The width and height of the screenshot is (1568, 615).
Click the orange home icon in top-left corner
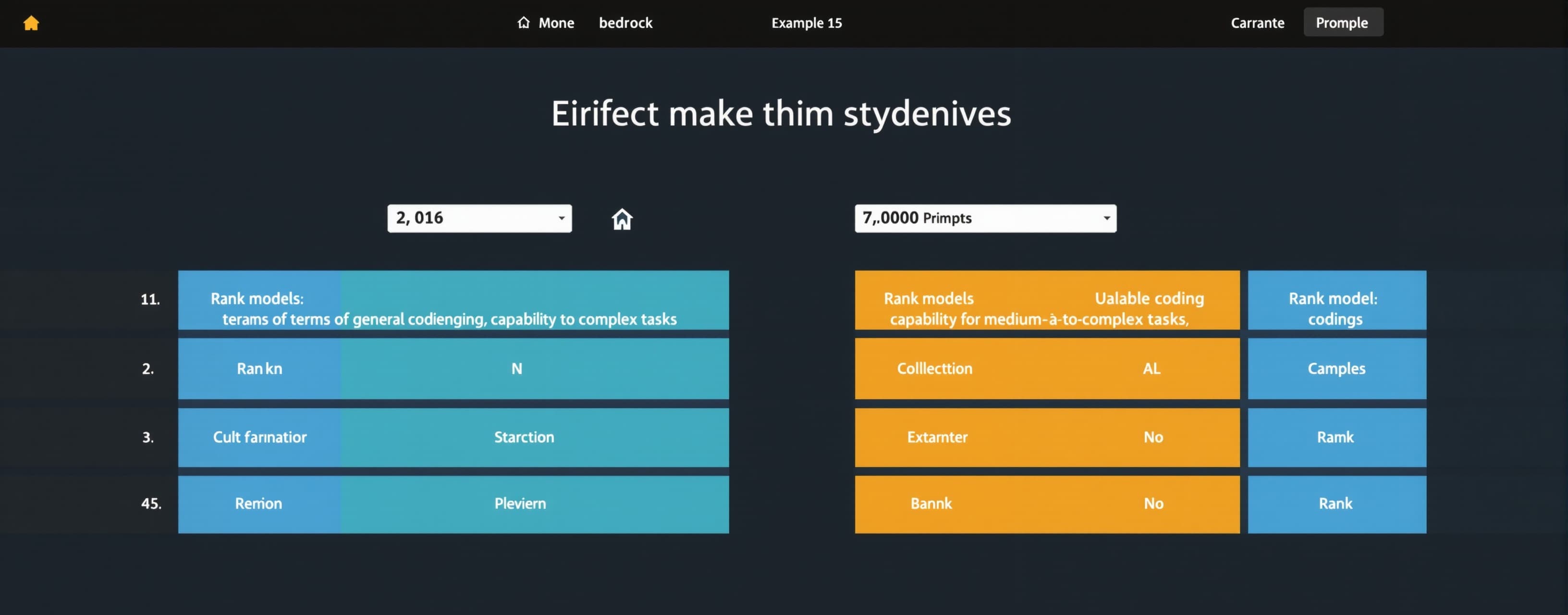[31, 23]
